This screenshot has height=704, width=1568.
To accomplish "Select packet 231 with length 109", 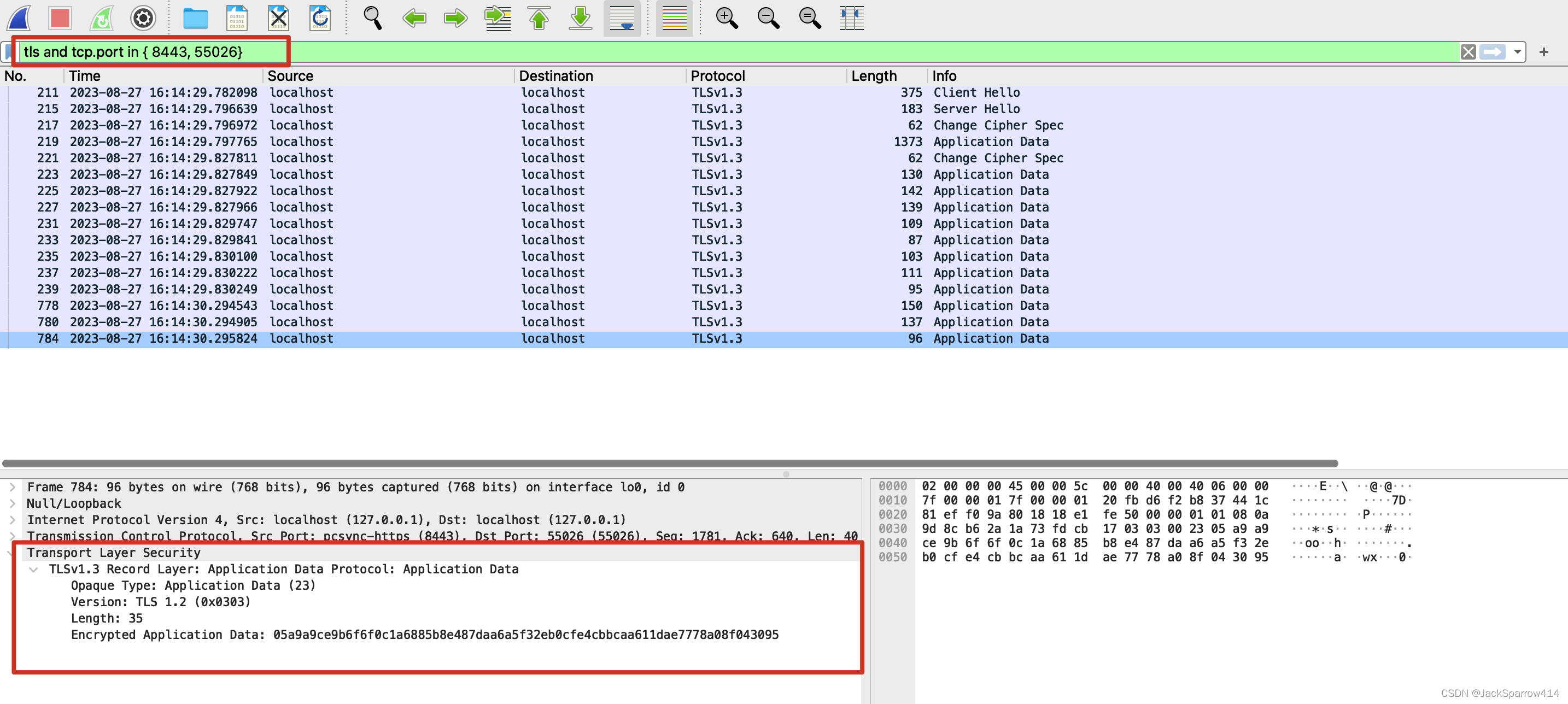I will tap(784, 224).
